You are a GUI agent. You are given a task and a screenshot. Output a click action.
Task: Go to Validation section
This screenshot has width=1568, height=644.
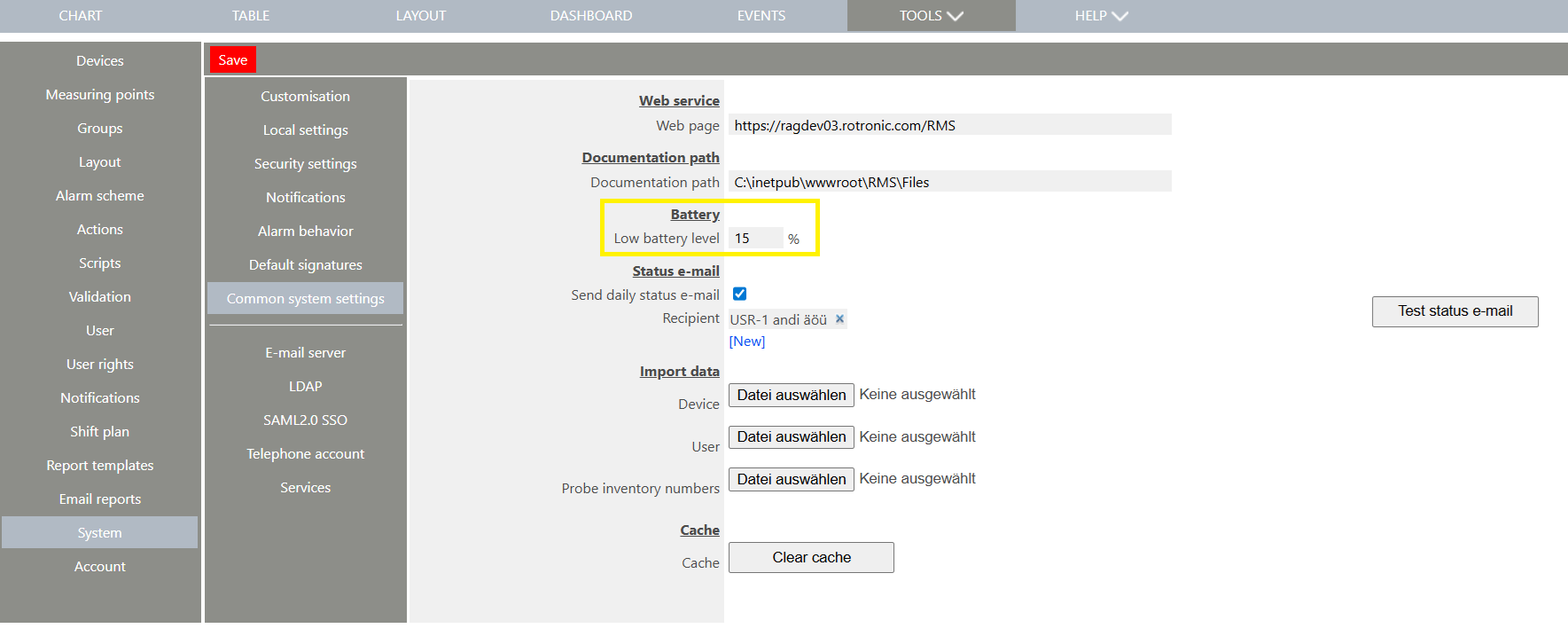pos(100,296)
